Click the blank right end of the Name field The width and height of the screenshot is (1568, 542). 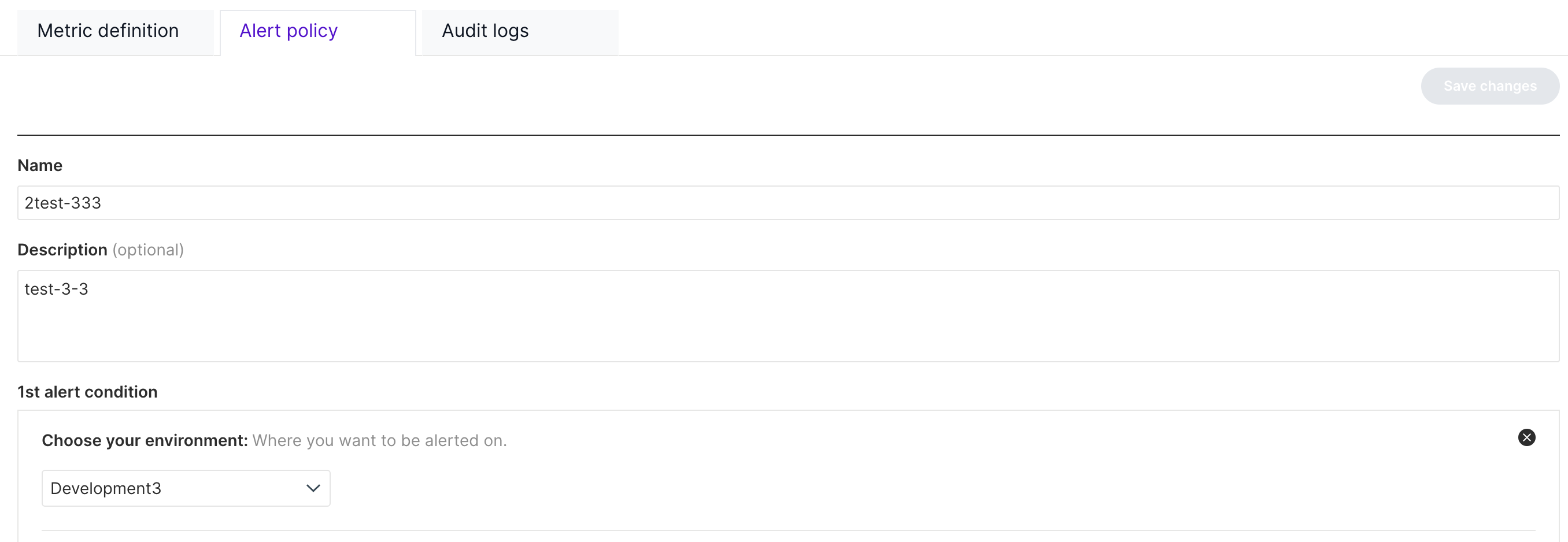[x=1461, y=203]
